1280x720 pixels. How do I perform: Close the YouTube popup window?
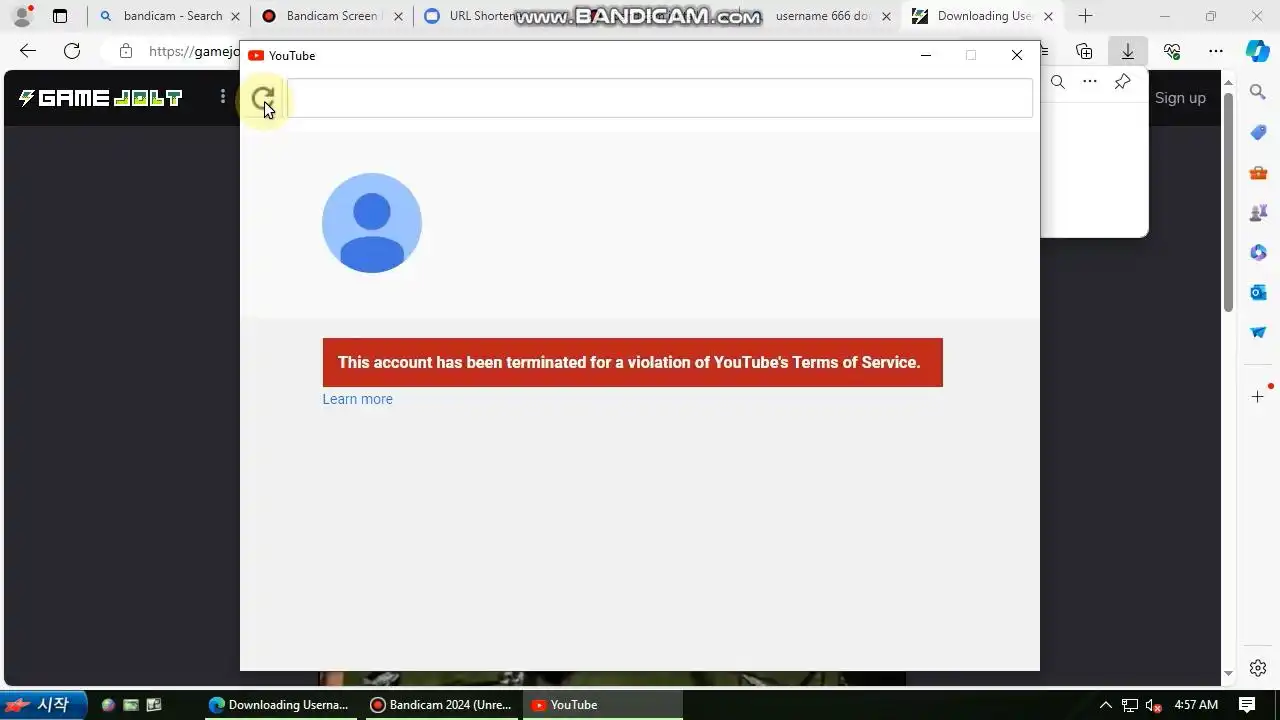point(1017,55)
